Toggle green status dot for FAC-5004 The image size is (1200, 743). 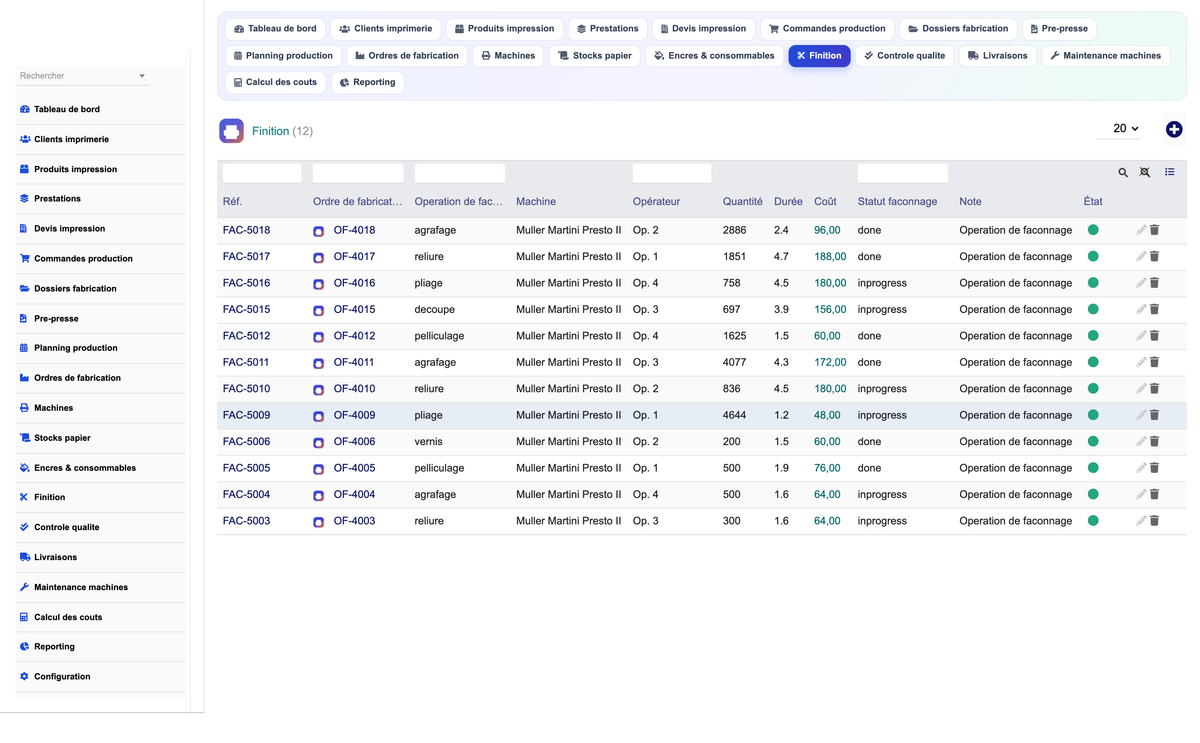(x=1093, y=494)
